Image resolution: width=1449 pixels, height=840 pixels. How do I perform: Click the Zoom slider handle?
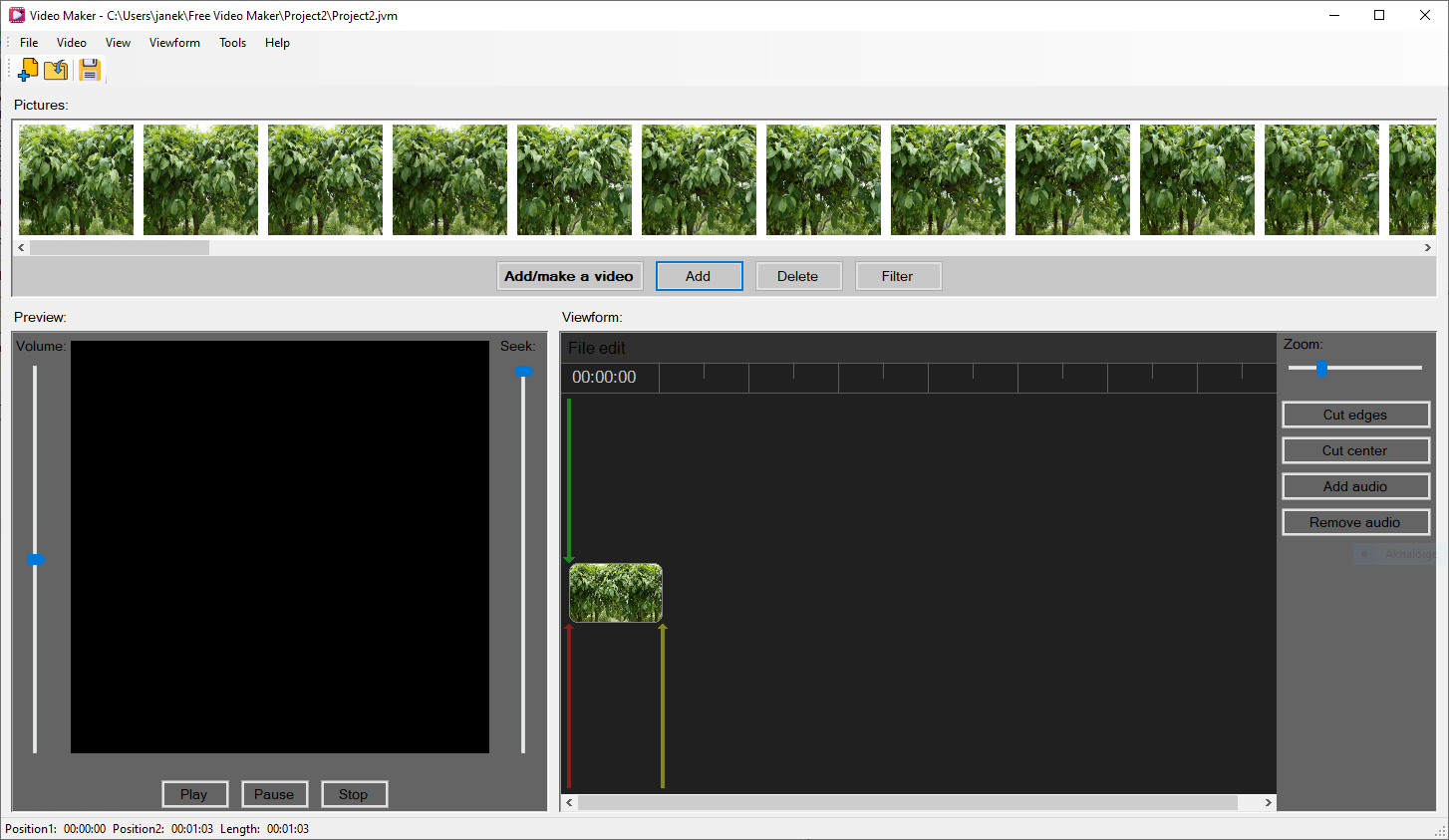1321,368
